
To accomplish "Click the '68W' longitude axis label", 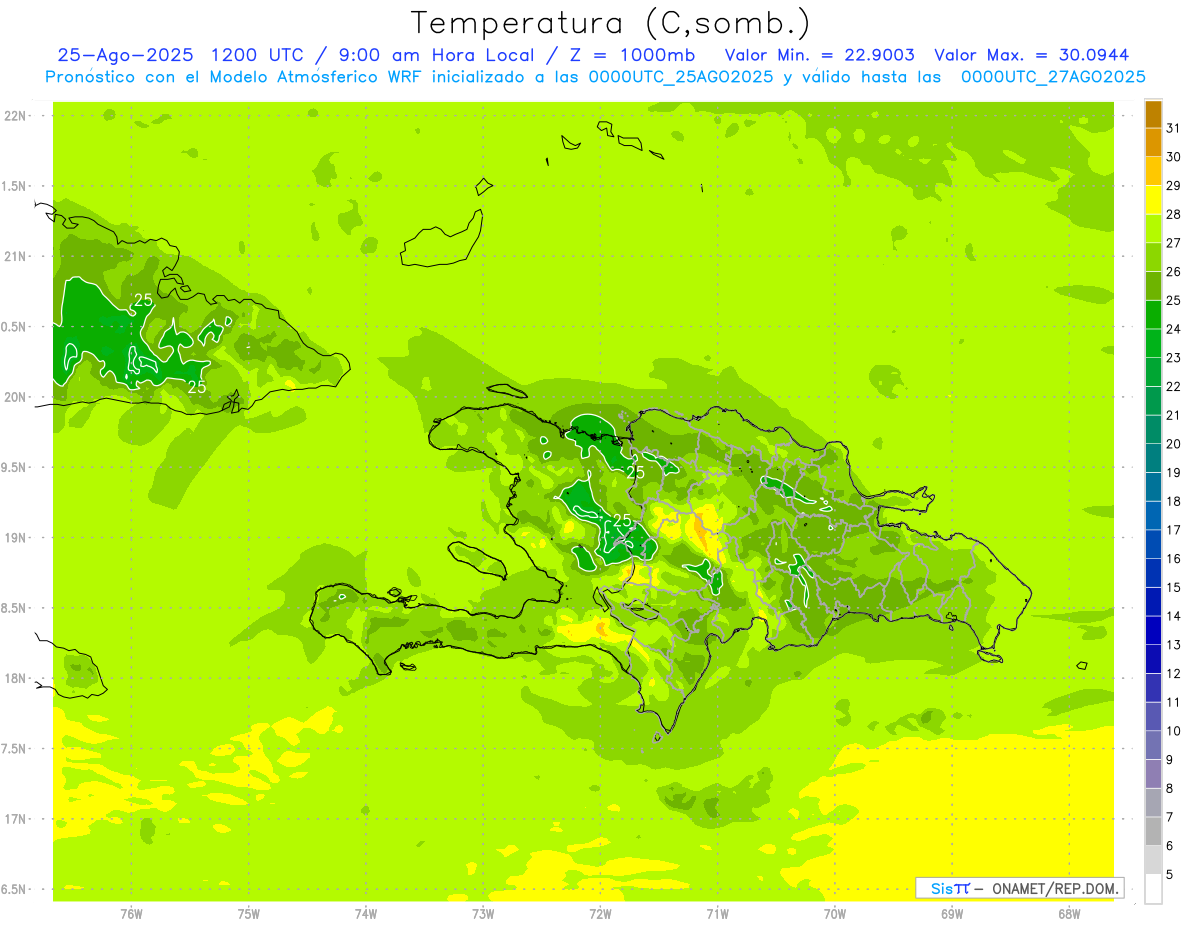I will coord(1069,913).
